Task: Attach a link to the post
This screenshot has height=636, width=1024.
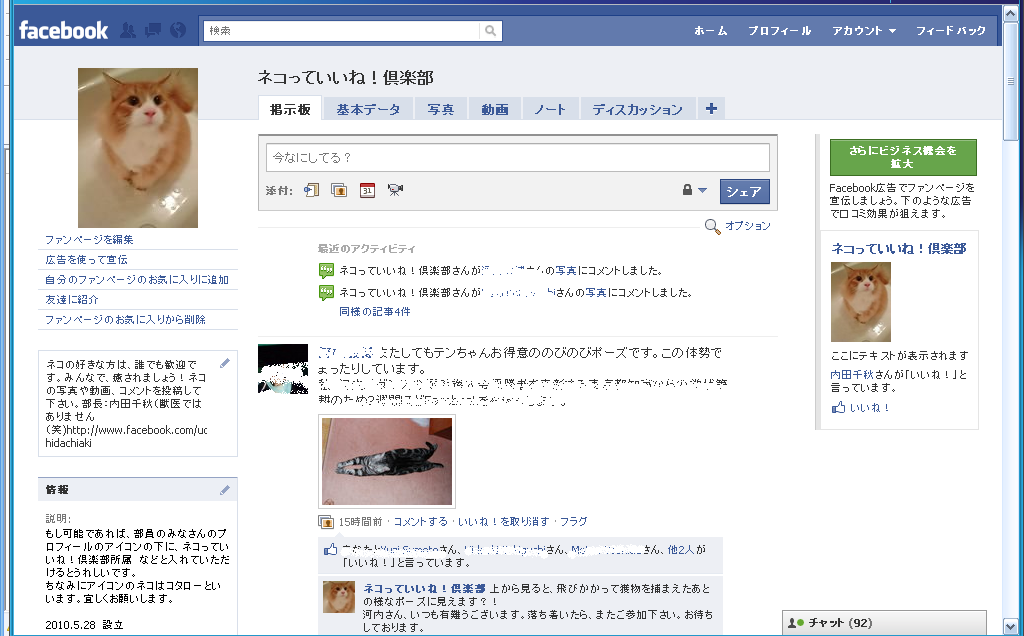Action: [x=312, y=190]
